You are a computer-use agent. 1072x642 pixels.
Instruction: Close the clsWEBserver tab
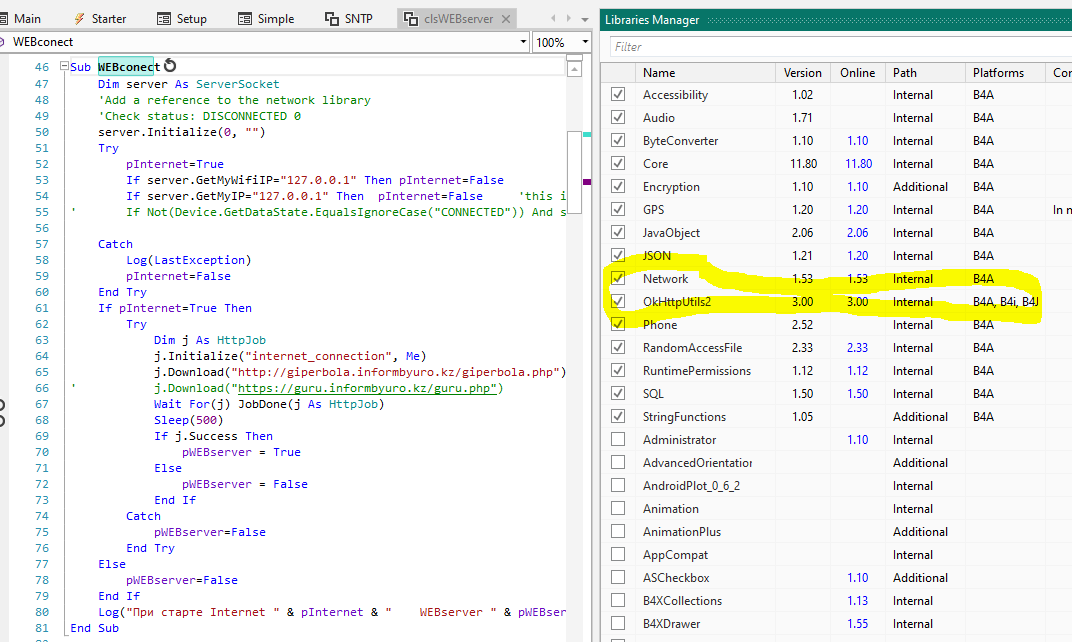click(x=505, y=19)
